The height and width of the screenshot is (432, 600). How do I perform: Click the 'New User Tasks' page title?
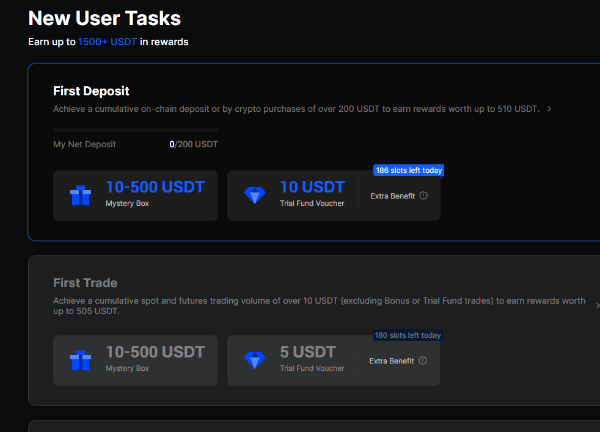click(104, 18)
